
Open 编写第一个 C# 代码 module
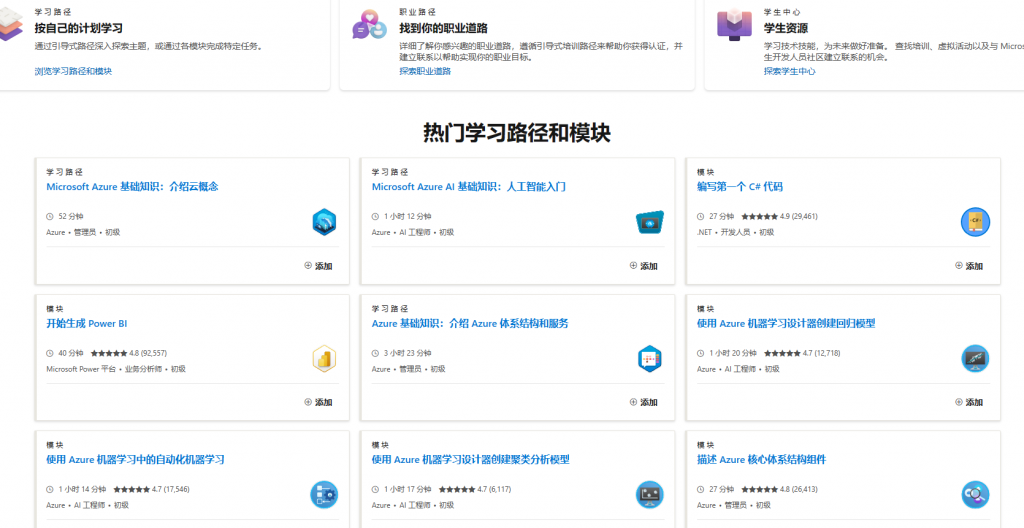pyautogui.click(x=740, y=187)
